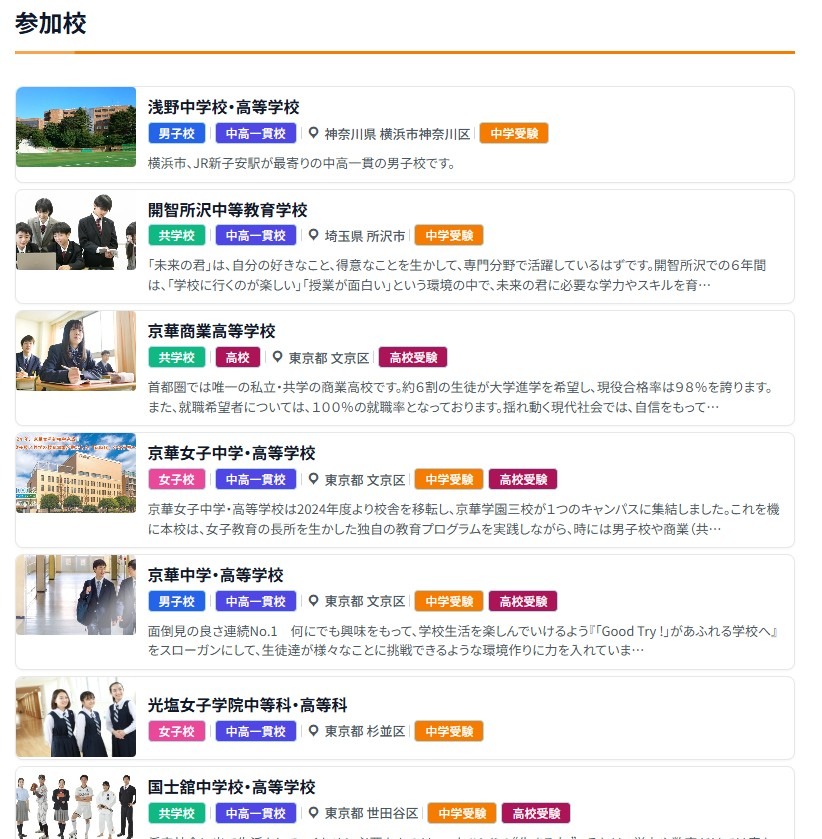Click the 中学受験 badge on 浅野中学校
The height and width of the screenshot is (839, 822).
[x=513, y=133]
